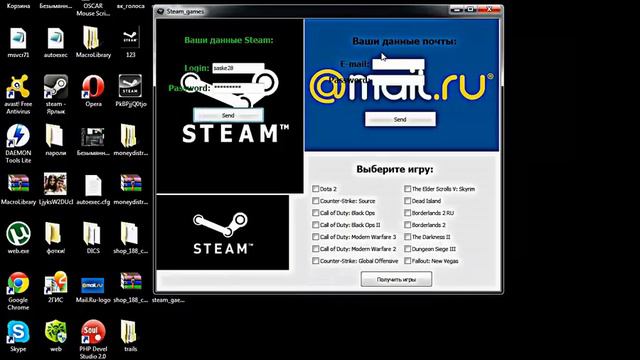
Task: Enable Counter-Strike: Global Offensive checkbox
Action: 316,261
